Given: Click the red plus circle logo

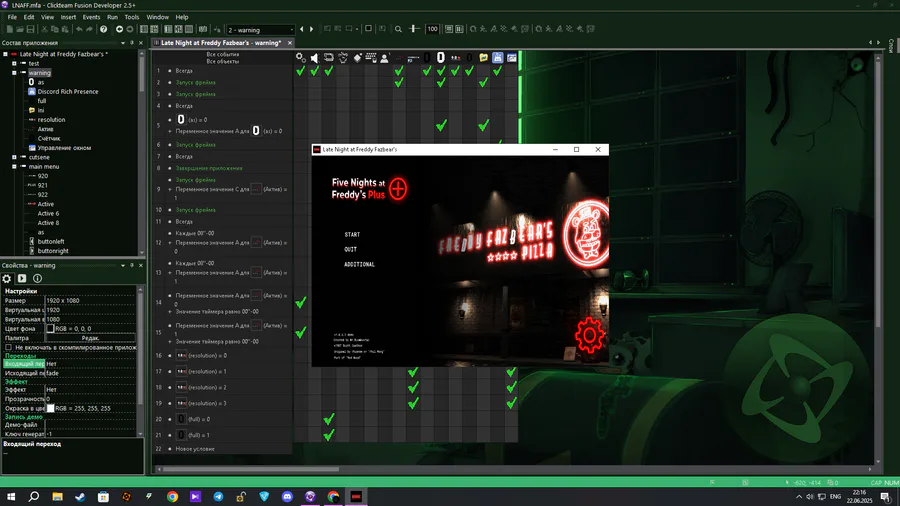Looking at the screenshot, I should tap(398, 189).
